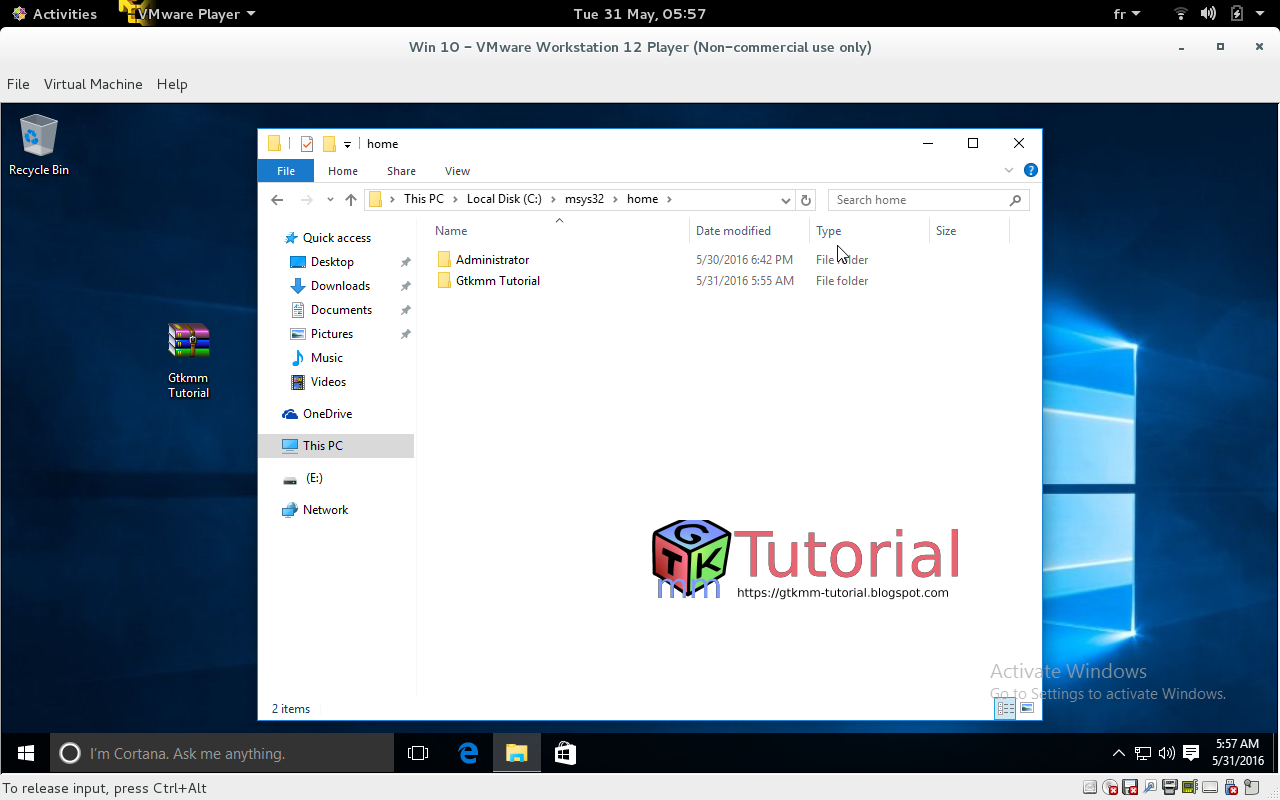1280x800 pixels.
Task: Click Local Disk (C:) in the breadcrumb
Action: coord(504,199)
